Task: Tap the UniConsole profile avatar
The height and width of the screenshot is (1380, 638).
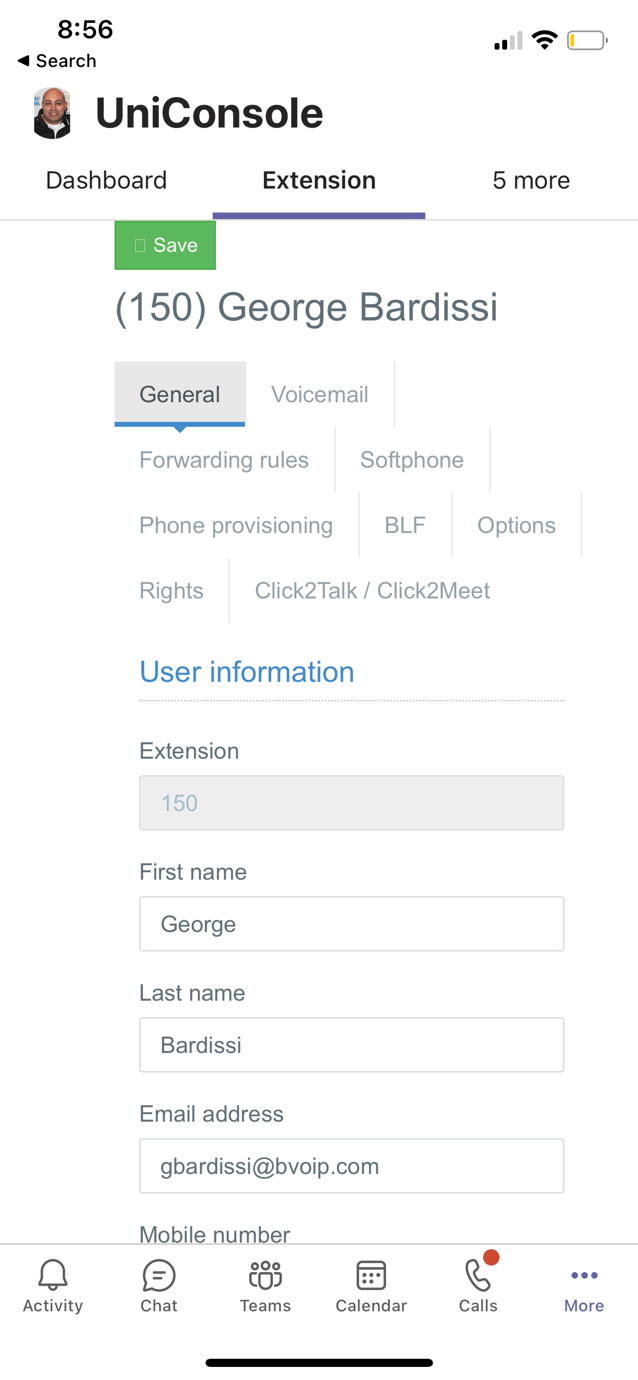Action: (52, 113)
